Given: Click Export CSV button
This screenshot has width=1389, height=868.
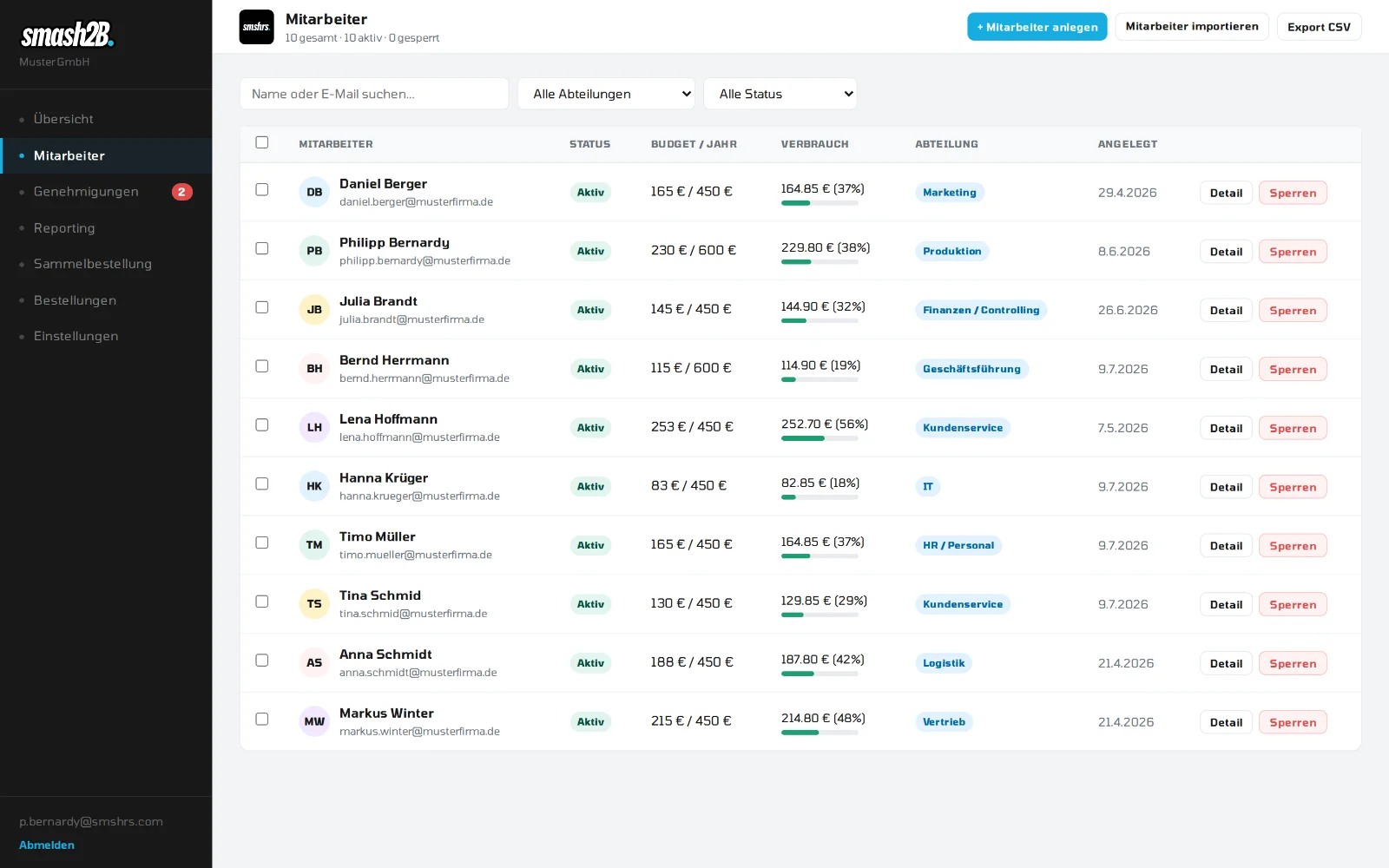Looking at the screenshot, I should click(x=1319, y=27).
